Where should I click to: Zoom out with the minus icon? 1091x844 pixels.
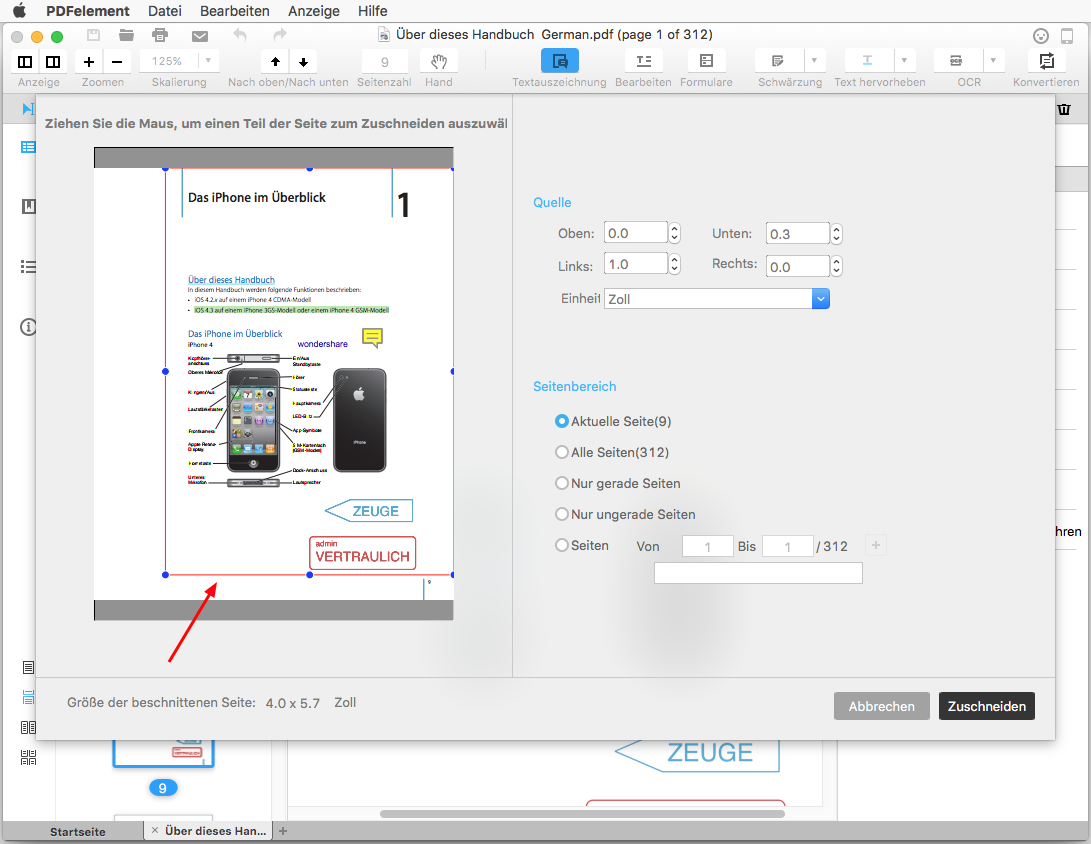tap(117, 62)
